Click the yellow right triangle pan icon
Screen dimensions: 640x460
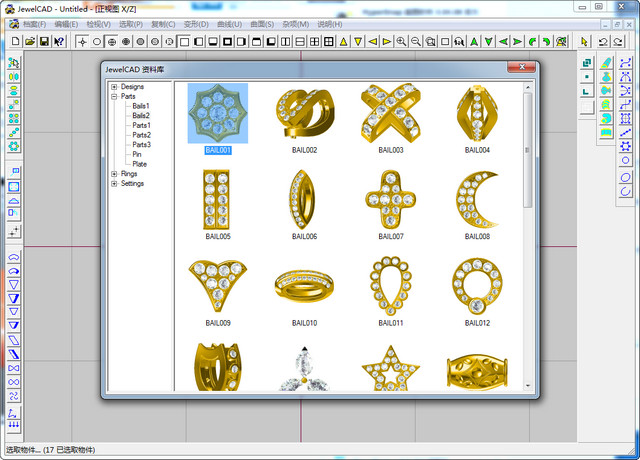387,41
